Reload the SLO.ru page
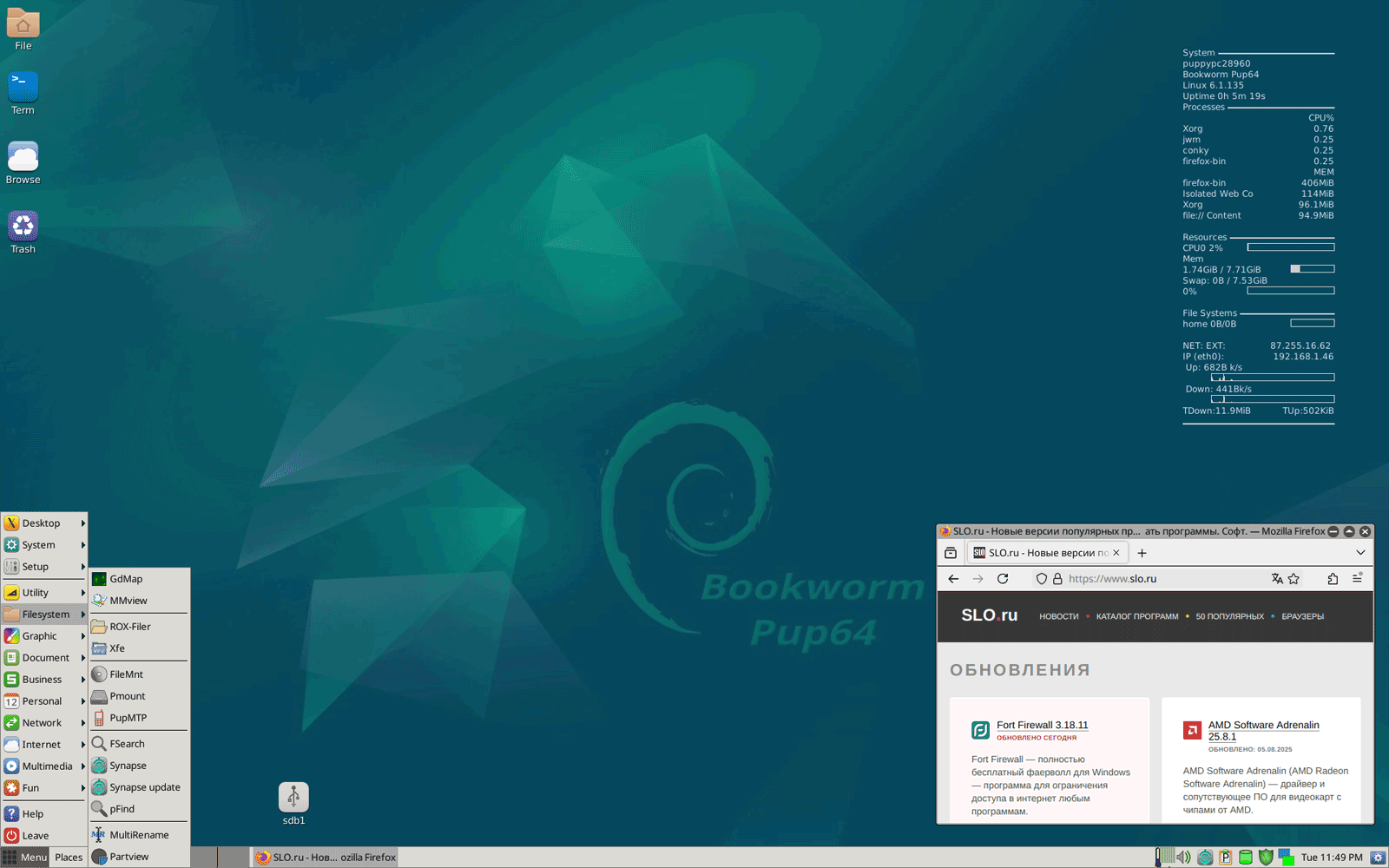 (x=1003, y=579)
